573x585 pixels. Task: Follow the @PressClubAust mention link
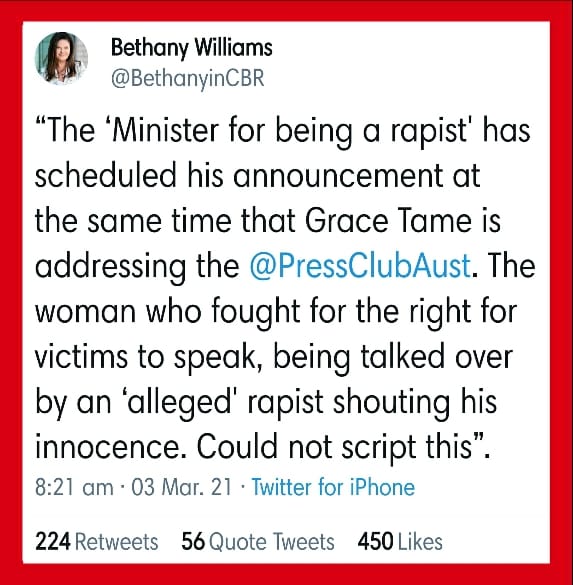click(360, 266)
